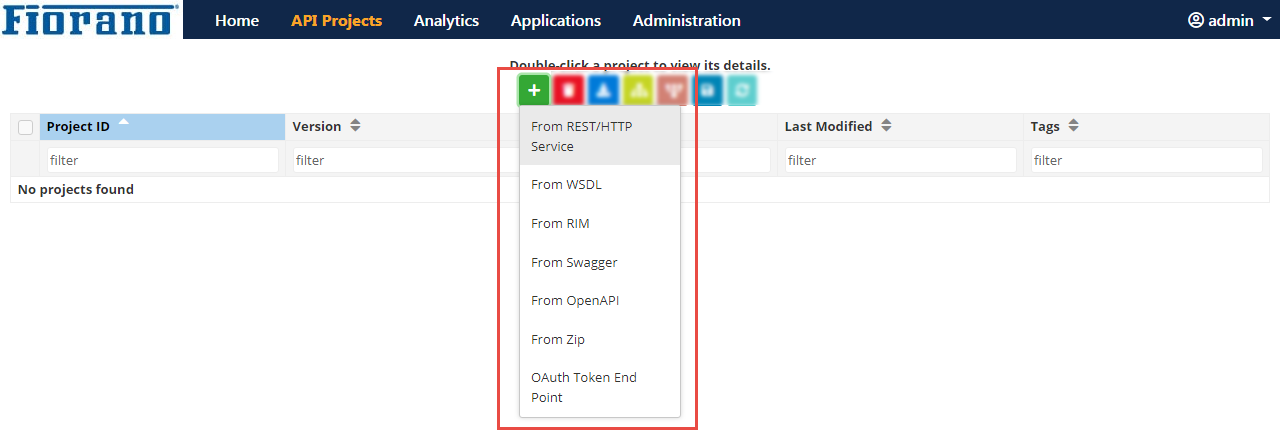Navigate to the Administration tab
This screenshot has width=1280, height=431.
687,20
